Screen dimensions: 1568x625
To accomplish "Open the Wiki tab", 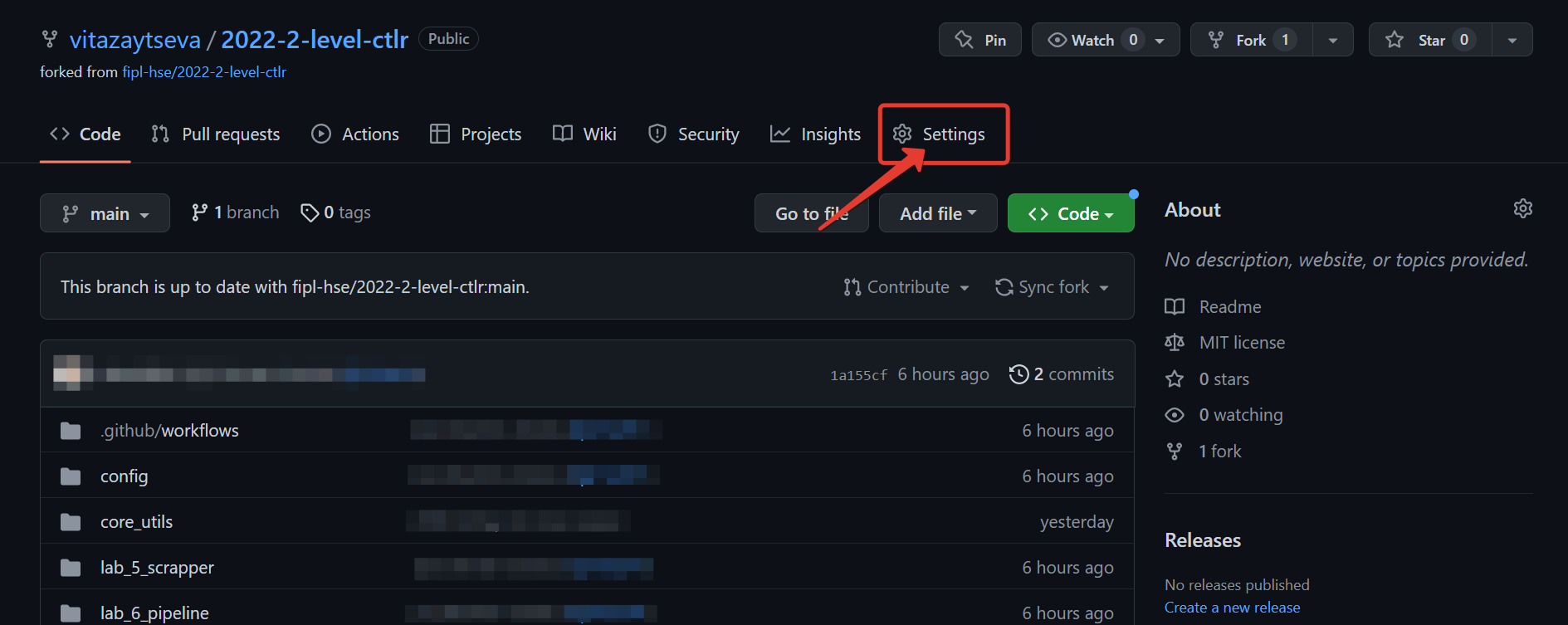I will coord(584,134).
